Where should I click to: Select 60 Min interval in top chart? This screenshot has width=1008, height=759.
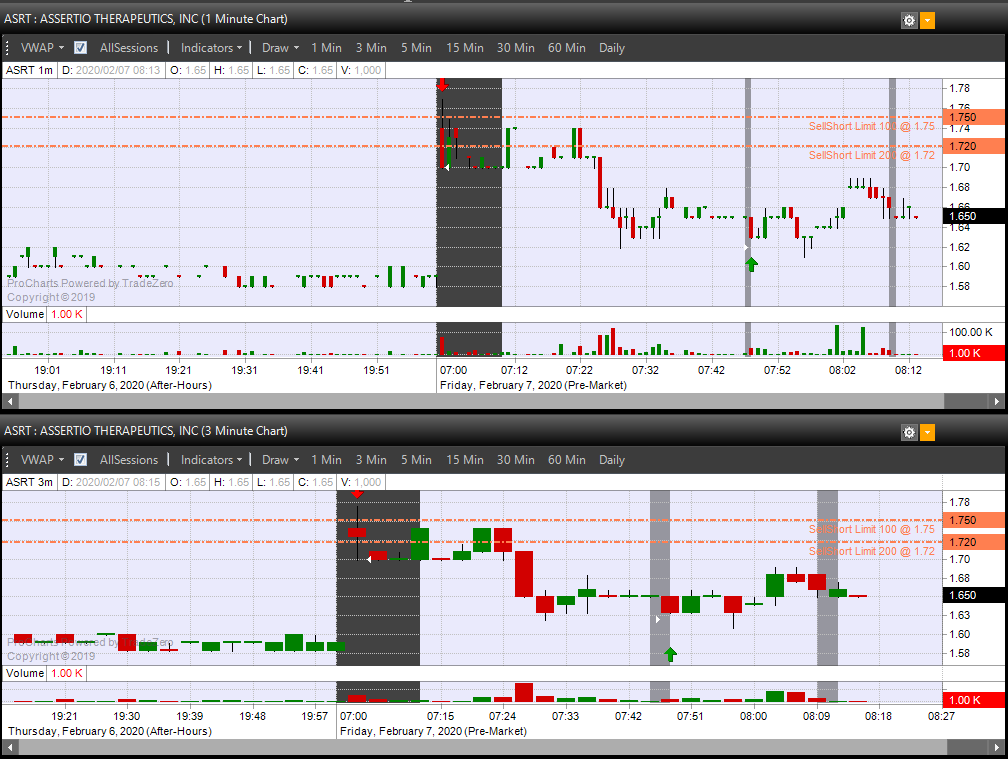[x=567, y=48]
